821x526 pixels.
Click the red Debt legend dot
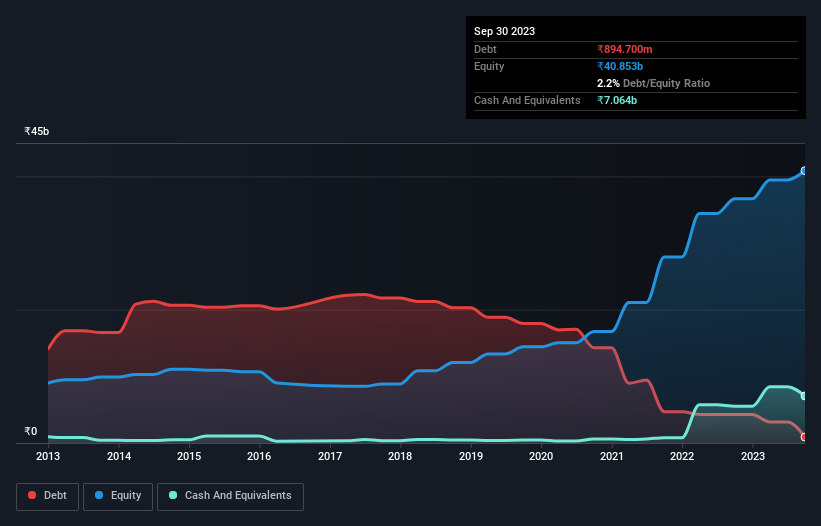coord(32,495)
